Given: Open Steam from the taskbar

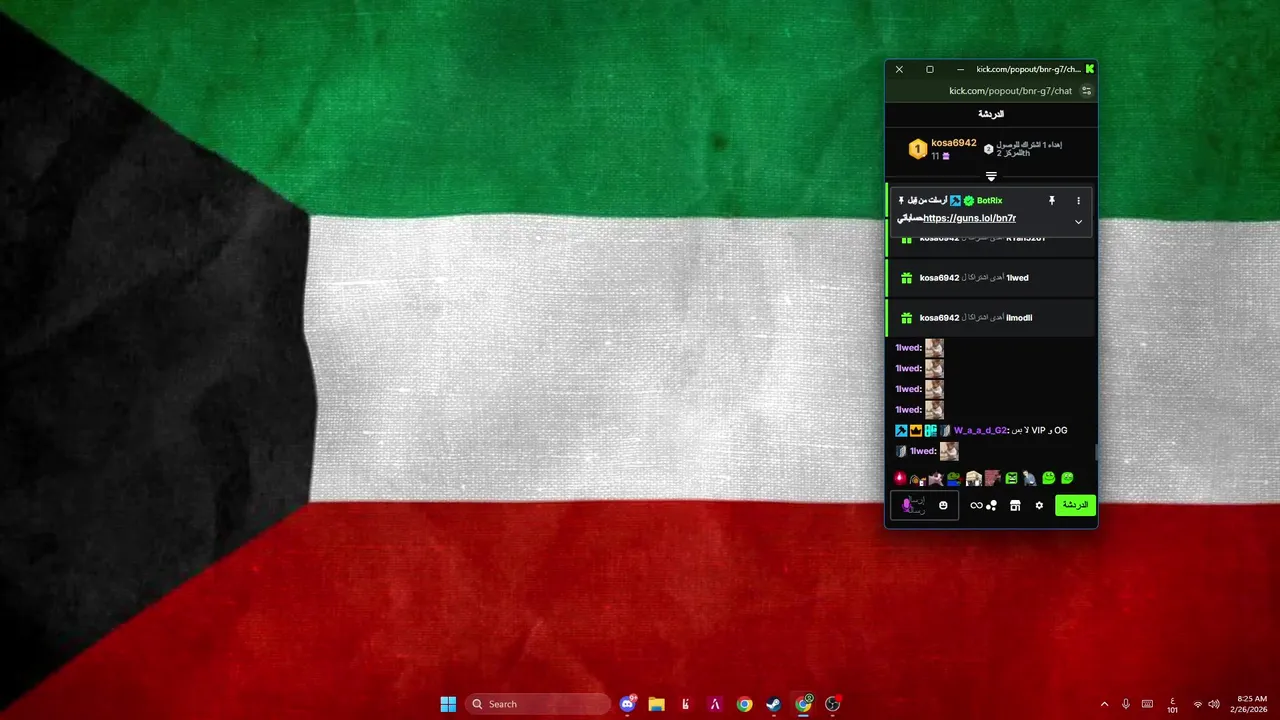Looking at the screenshot, I should click(773, 704).
